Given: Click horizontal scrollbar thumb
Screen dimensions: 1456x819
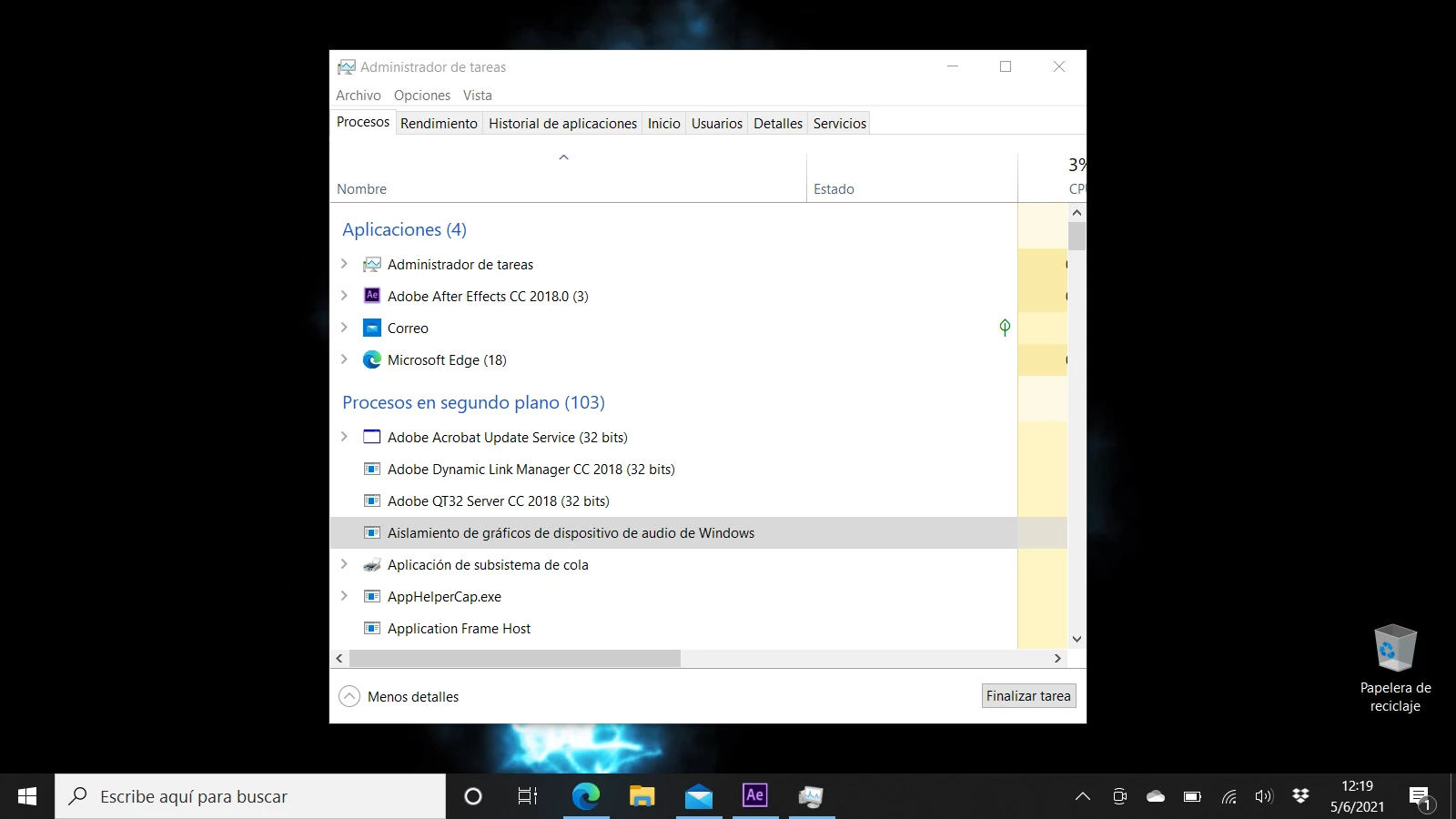Looking at the screenshot, I should coord(515,658).
